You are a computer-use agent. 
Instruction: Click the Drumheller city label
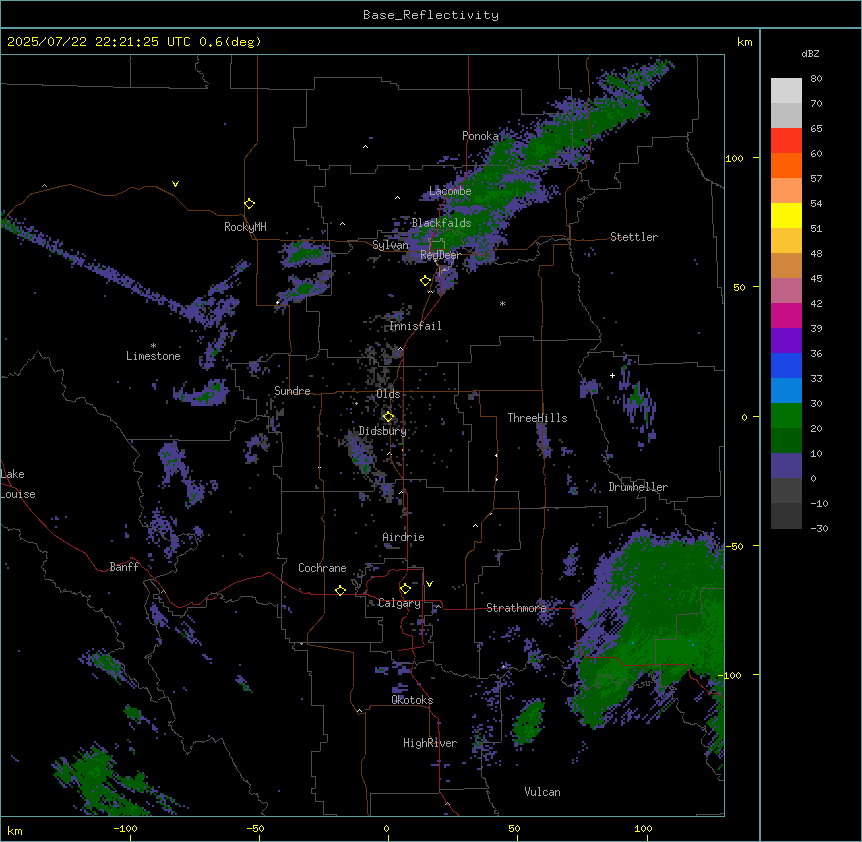(638, 487)
